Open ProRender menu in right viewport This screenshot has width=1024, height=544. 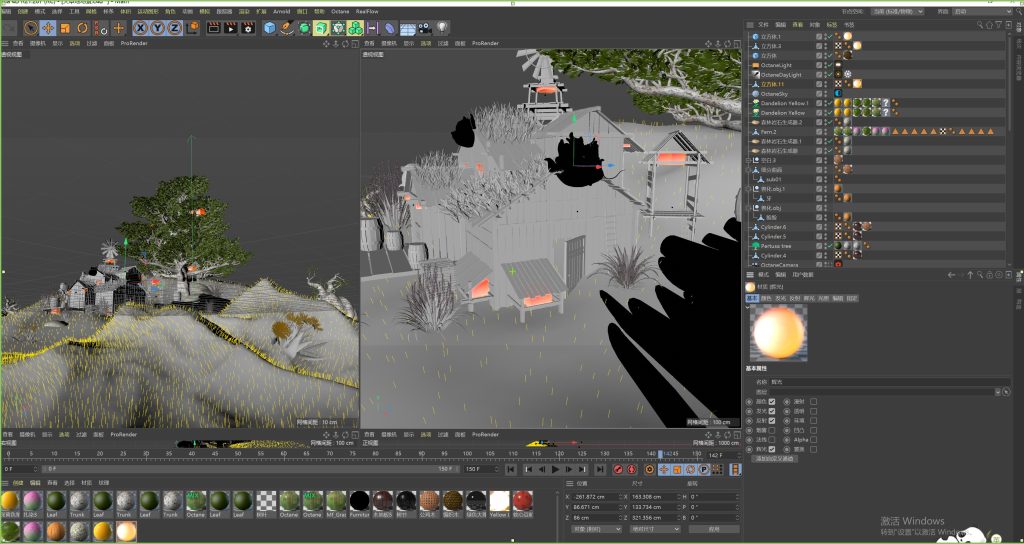click(485, 43)
